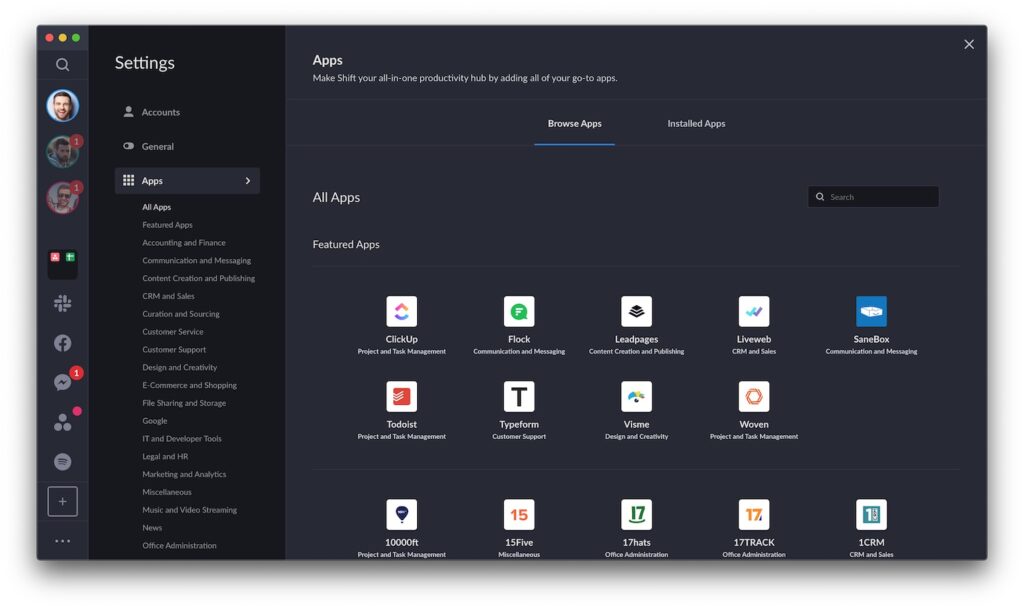This screenshot has width=1024, height=609.
Task: Switch to the Installed Apps tab
Action: click(x=696, y=123)
